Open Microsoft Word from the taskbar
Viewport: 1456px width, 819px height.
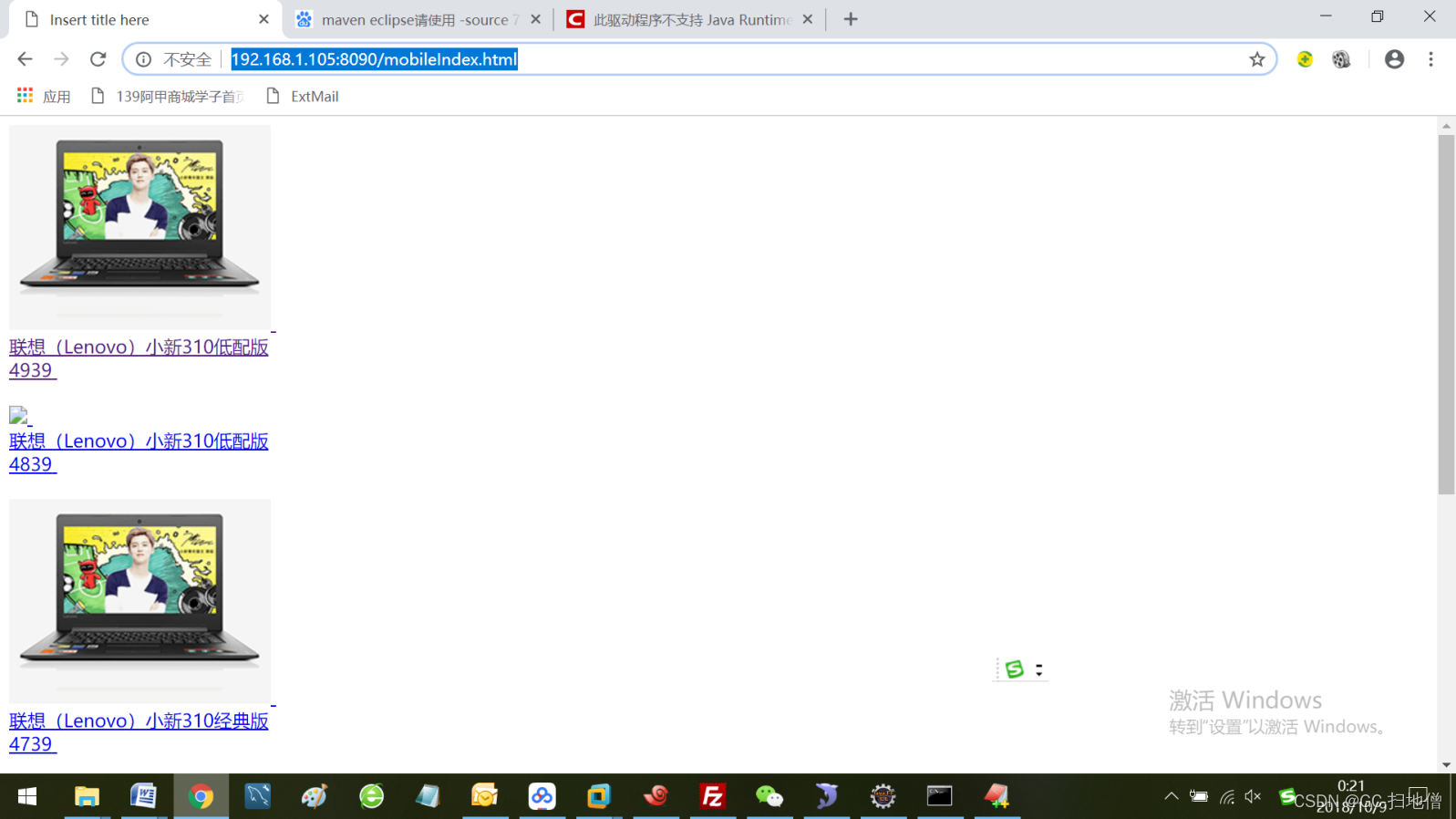(143, 796)
